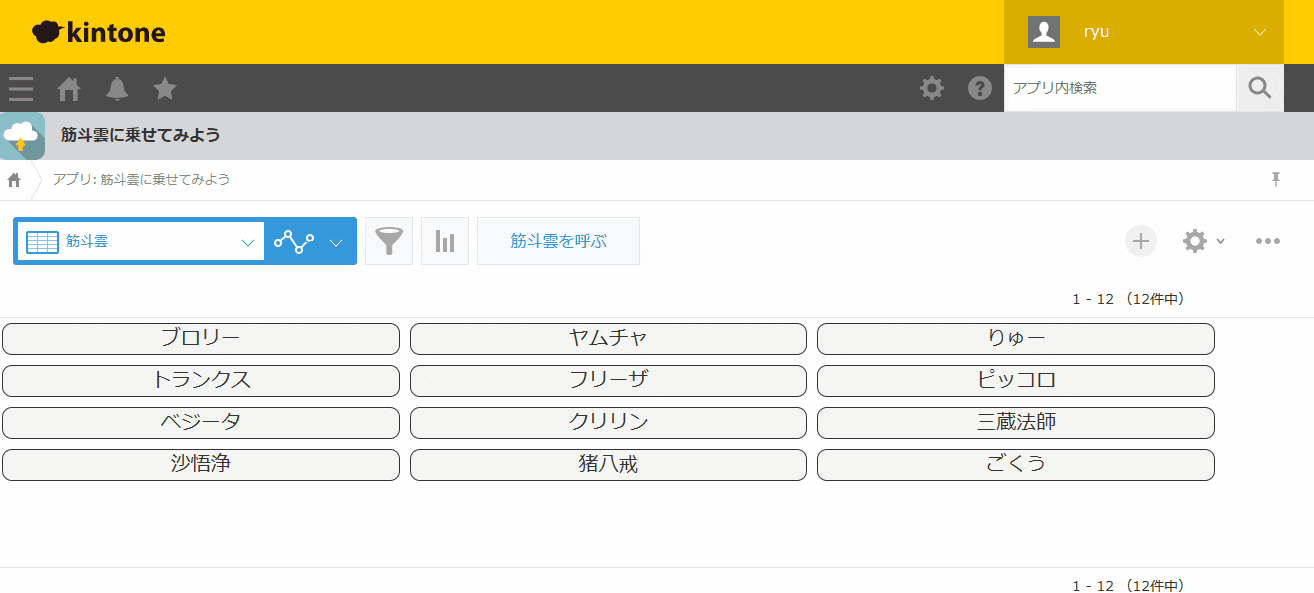Viewport: 1314px width, 593px height.
Task: Click the table view icon
Action: click(x=43, y=242)
